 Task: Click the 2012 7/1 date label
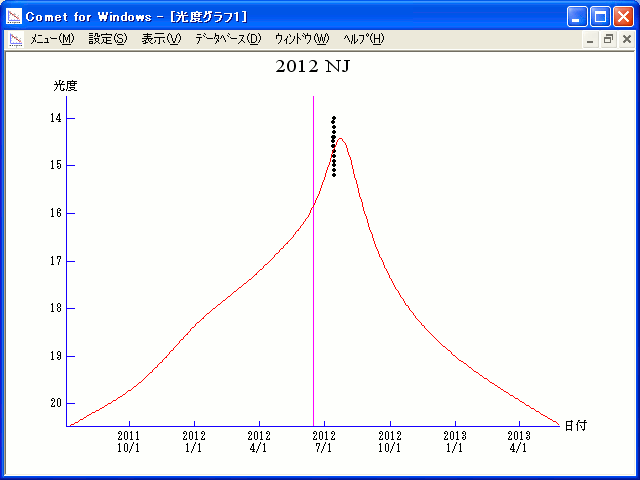click(x=324, y=442)
